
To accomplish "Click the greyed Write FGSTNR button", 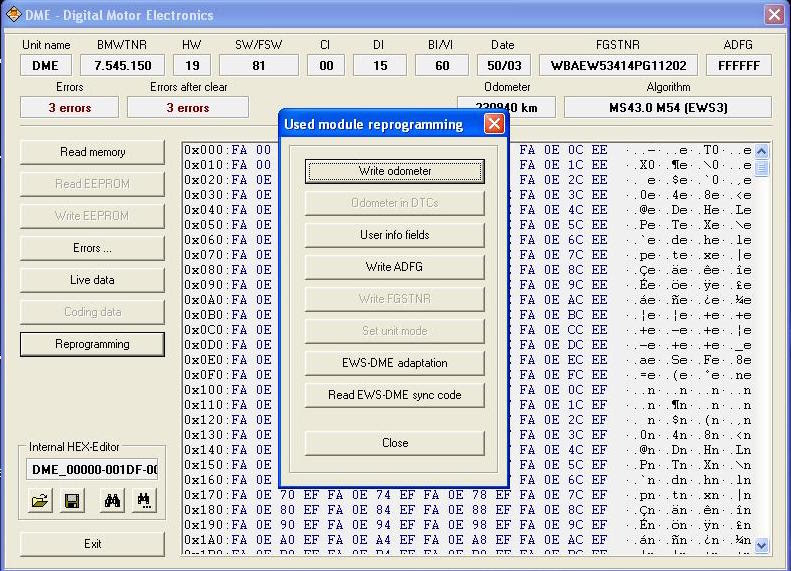I will tap(394, 299).
